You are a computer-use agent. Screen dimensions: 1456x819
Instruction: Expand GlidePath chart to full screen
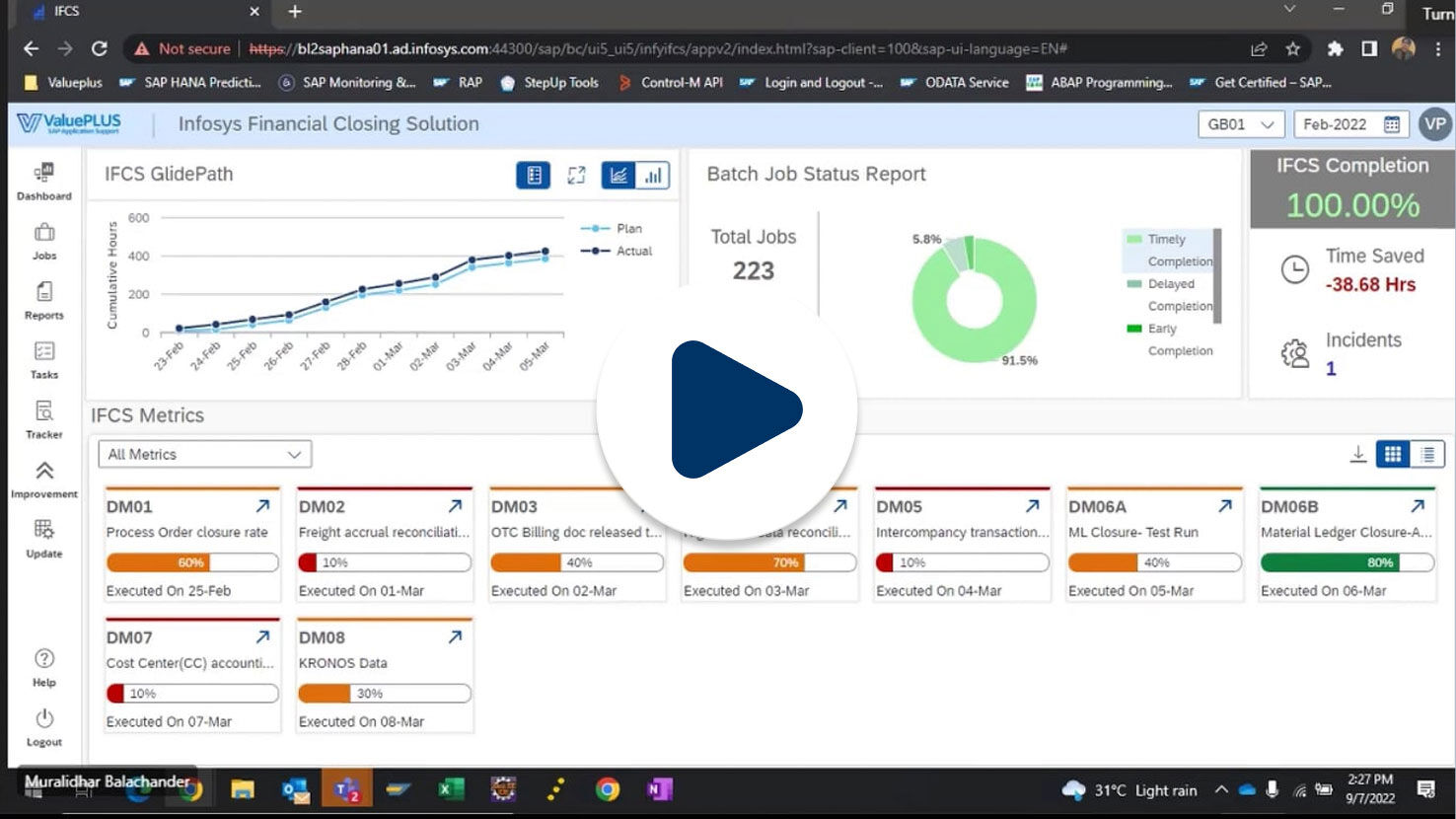(576, 176)
